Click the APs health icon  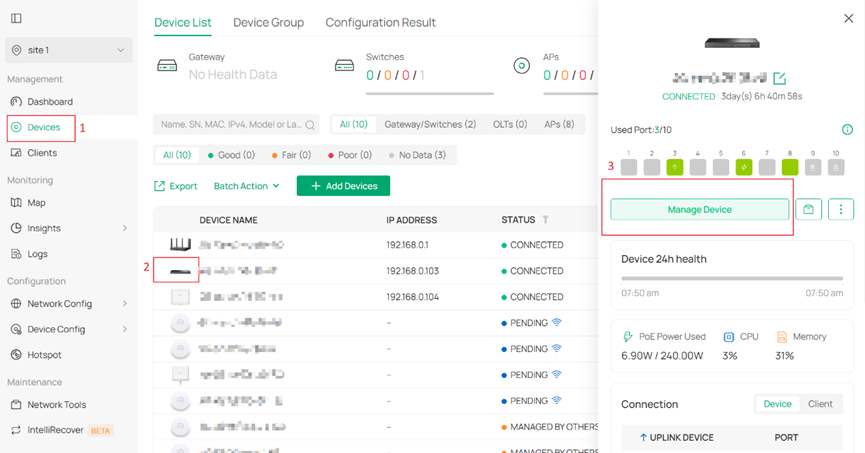[x=521, y=66]
